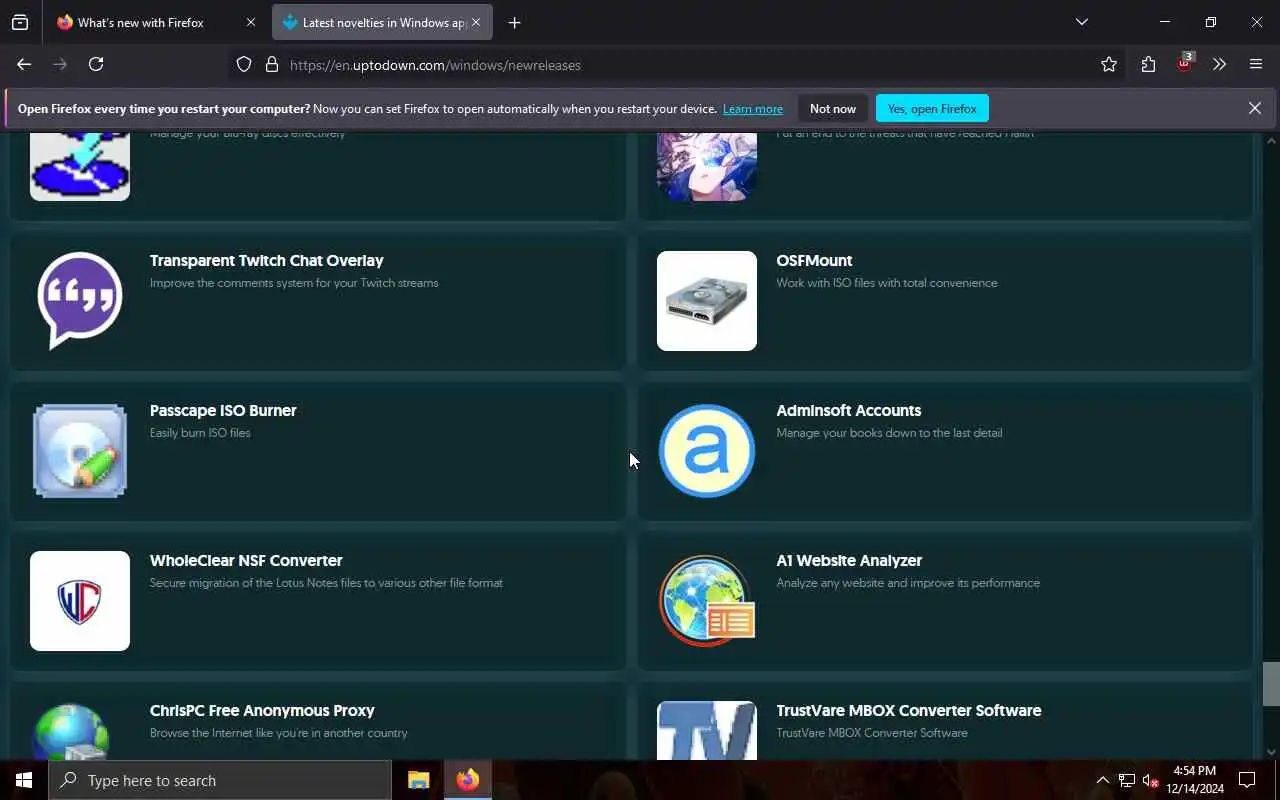Click the Firefox taskbar icon
Screen dimensions: 1280x800
point(467,780)
